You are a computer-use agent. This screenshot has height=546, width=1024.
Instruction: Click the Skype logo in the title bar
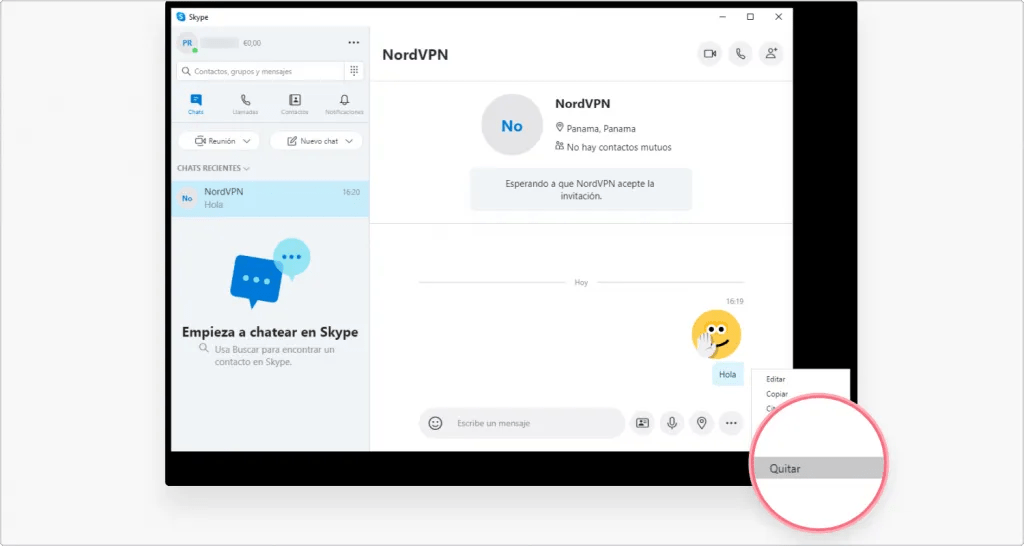[181, 17]
